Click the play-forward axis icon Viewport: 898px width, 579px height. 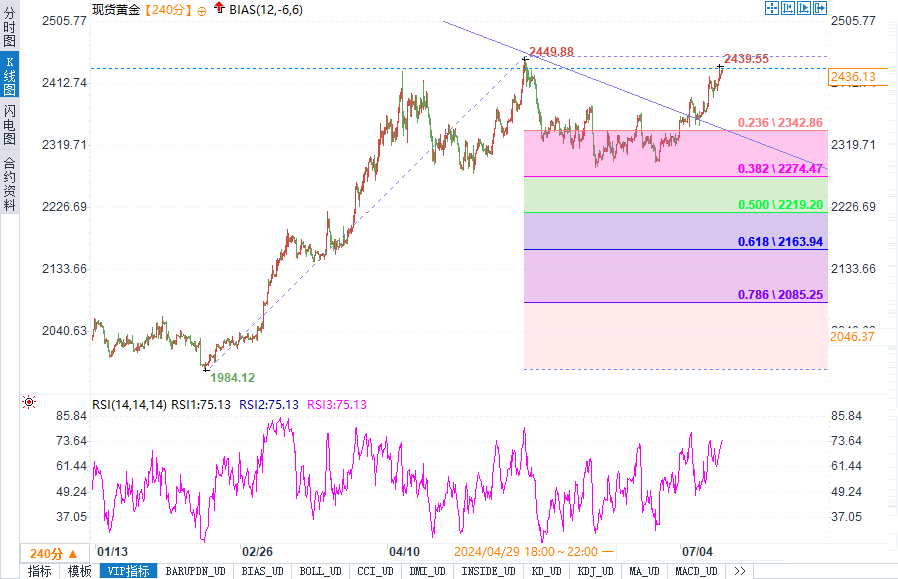click(x=804, y=8)
